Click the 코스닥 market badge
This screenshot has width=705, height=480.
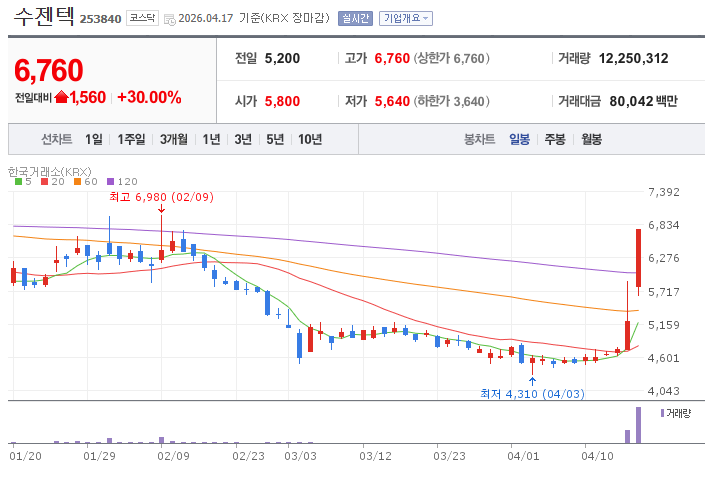[x=141, y=19]
